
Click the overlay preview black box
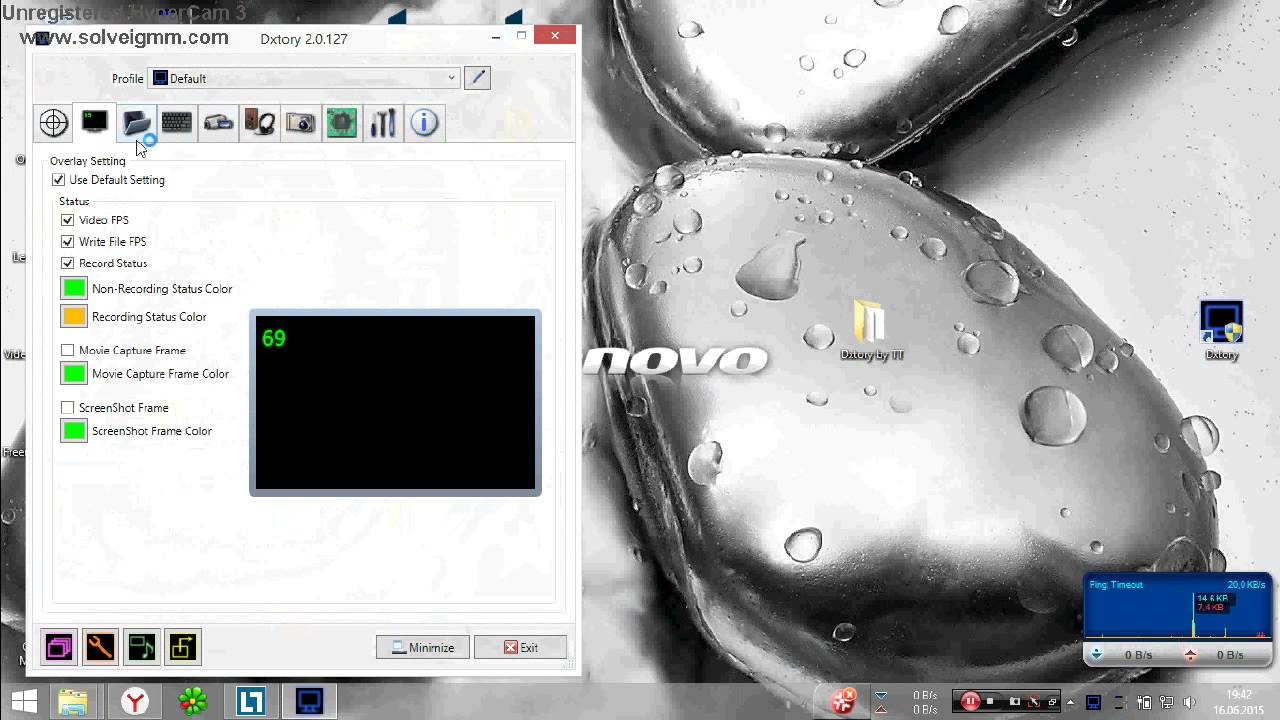tap(395, 403)
